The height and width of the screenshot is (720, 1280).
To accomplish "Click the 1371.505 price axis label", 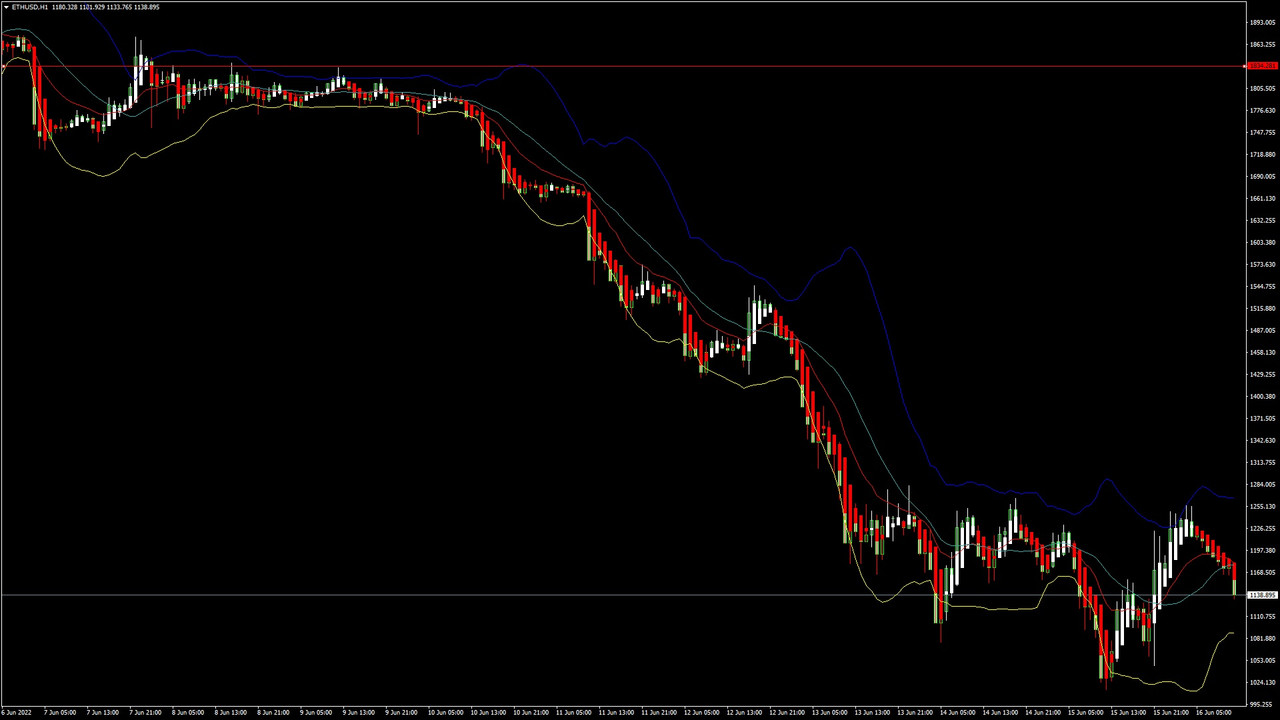I will tap(1262, 418).
